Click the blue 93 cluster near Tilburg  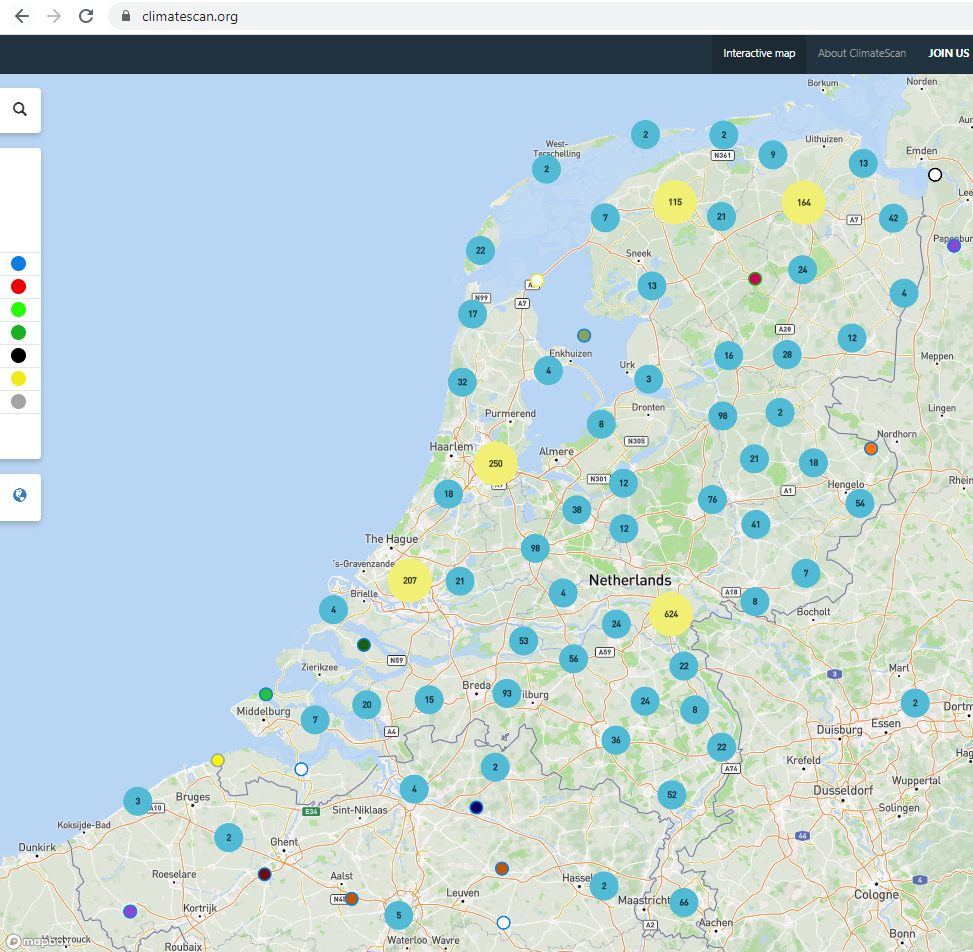click(507, 694)
